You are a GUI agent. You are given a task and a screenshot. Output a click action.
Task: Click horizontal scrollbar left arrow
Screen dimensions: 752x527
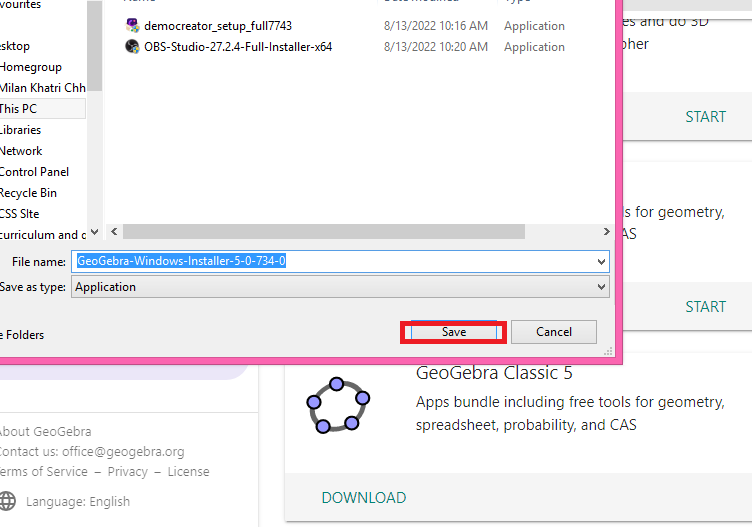114,232
